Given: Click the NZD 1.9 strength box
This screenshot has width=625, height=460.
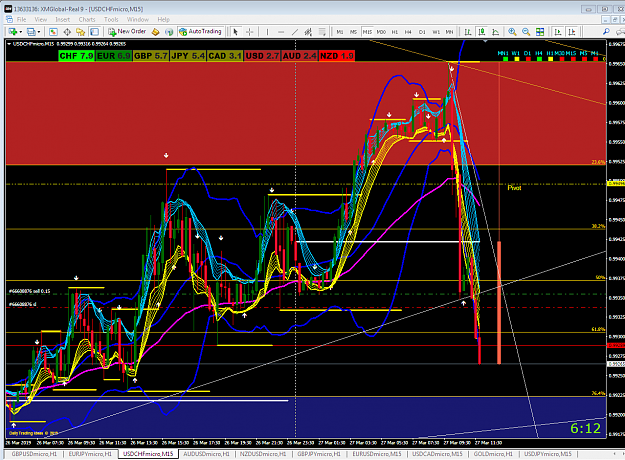Looking at the screenshot, I should [337, 56].
